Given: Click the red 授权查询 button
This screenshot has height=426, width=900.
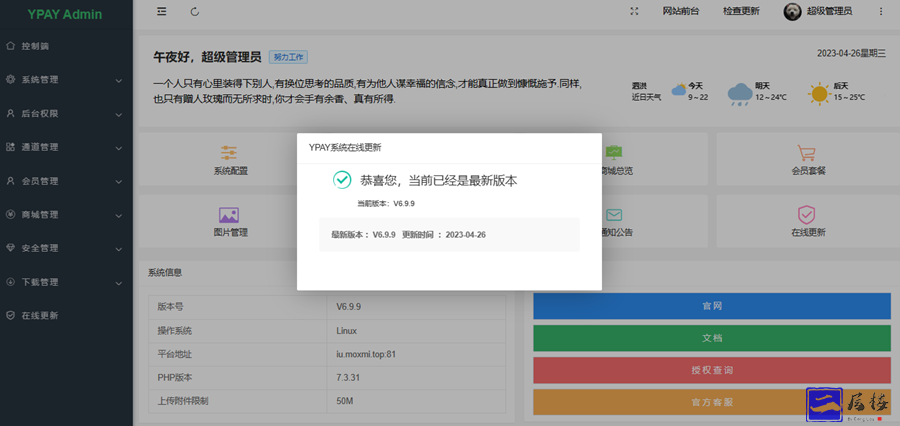Looking at the screenshot, I should tap(712, 370).
